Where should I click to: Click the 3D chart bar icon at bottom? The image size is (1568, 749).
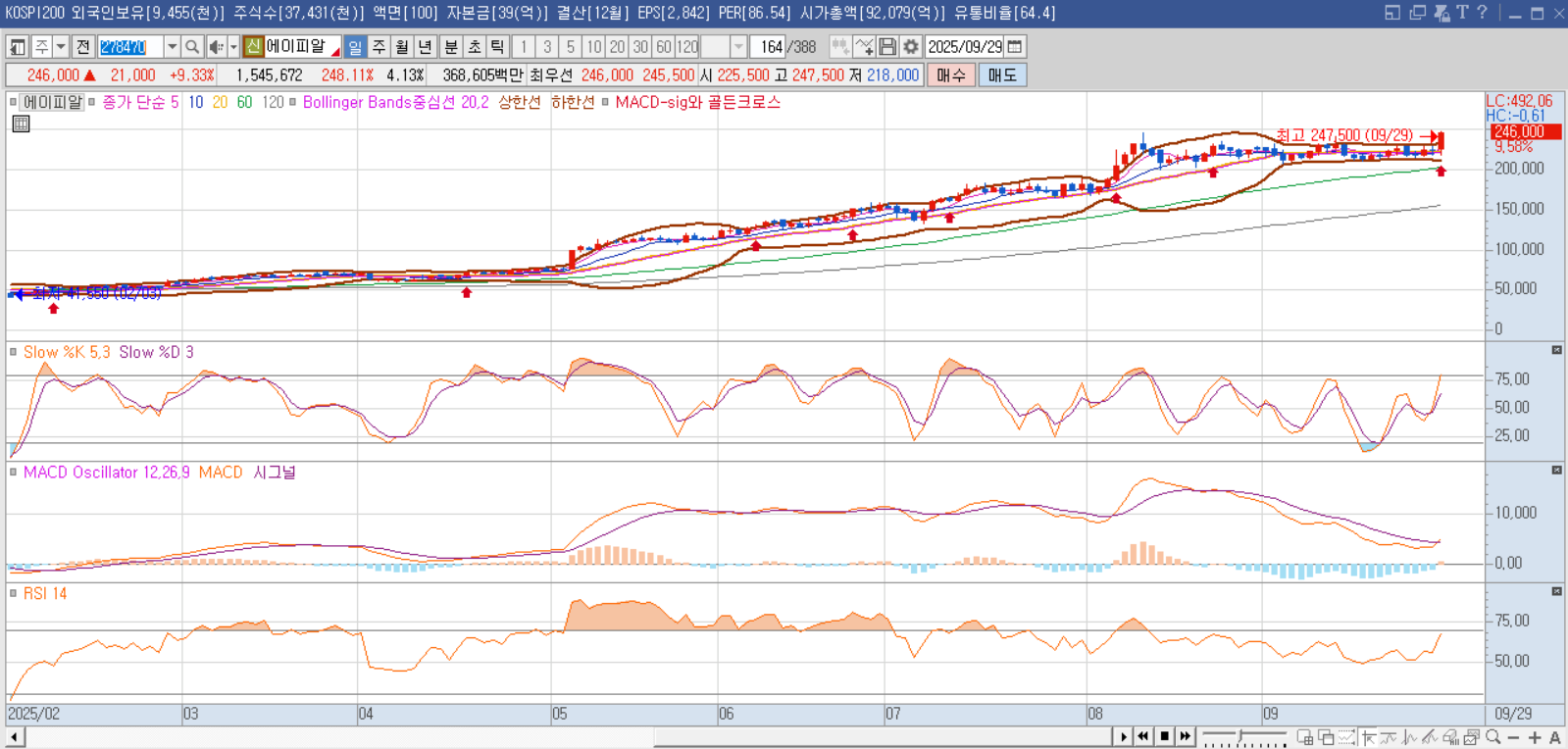pyautogui.click(x=1449, y=737)
